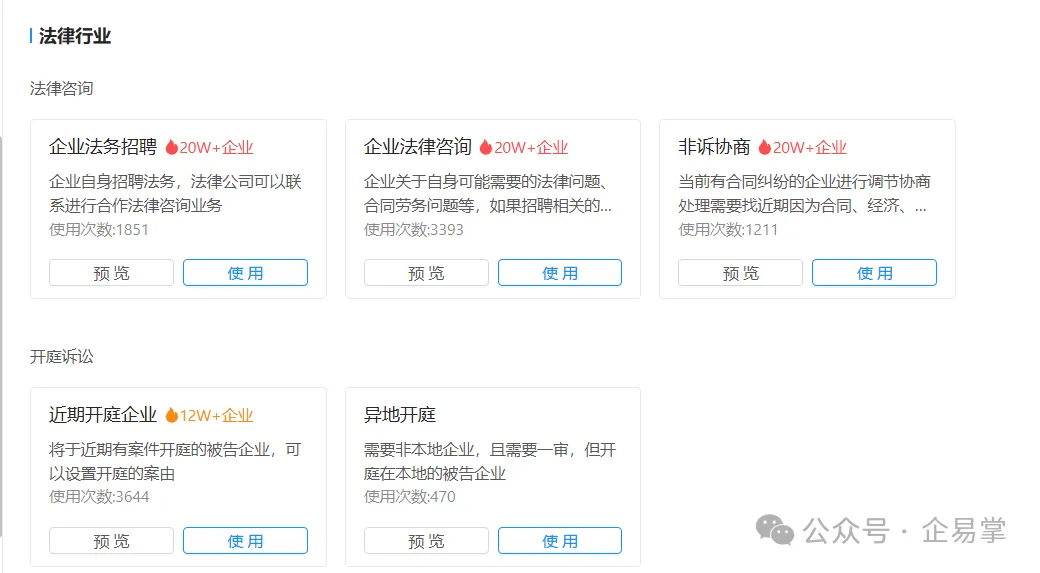Select the 法律行业 section heading

74,36
